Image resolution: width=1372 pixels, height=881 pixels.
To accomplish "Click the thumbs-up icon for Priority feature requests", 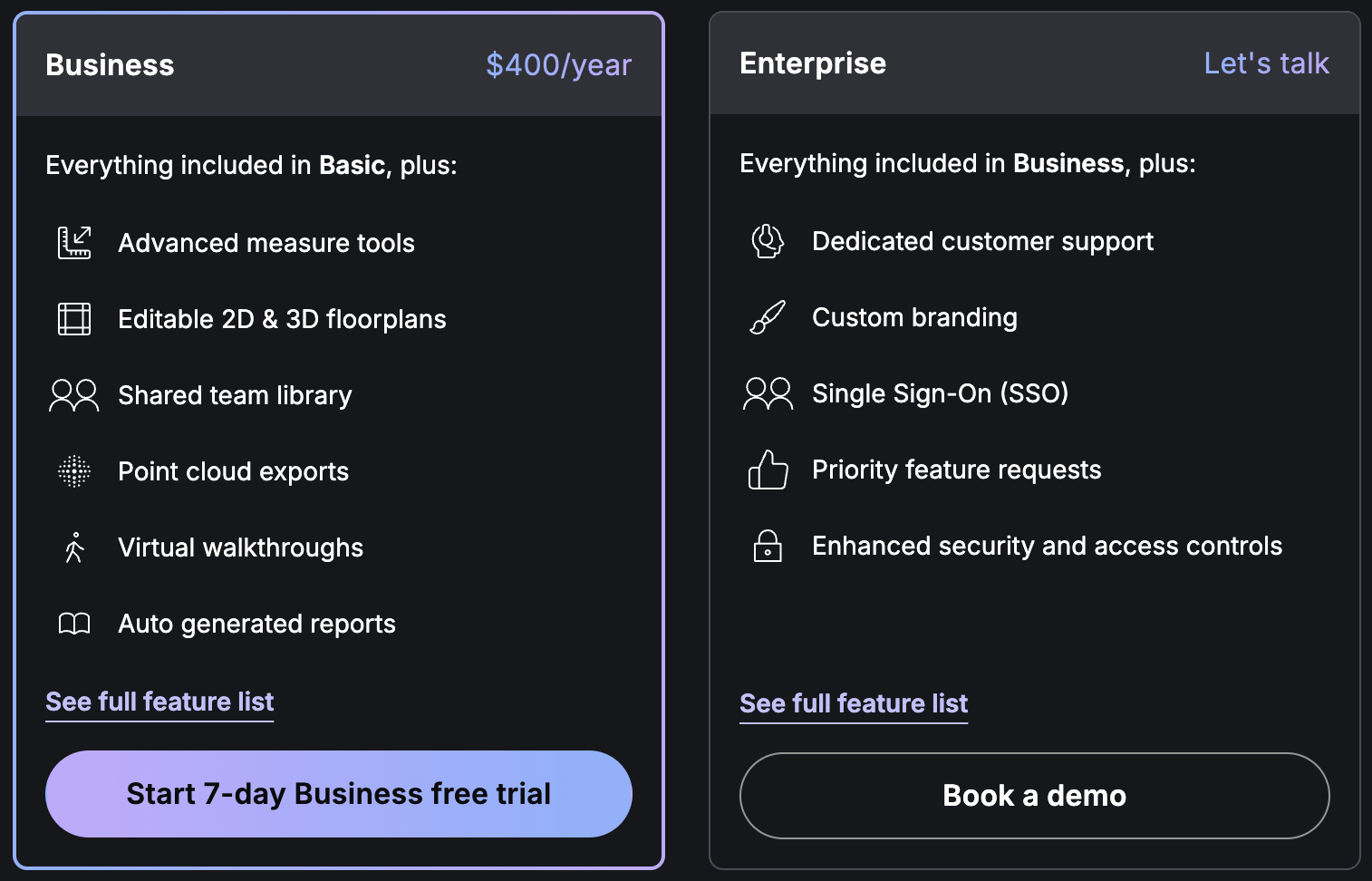I will point(768,470).
